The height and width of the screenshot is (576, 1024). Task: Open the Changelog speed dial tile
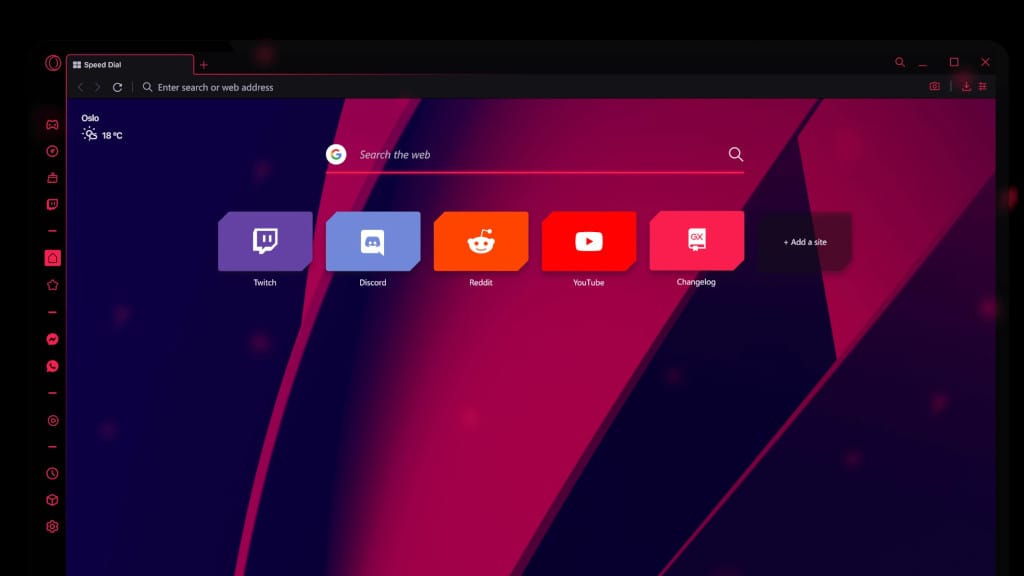click(697, 240)
